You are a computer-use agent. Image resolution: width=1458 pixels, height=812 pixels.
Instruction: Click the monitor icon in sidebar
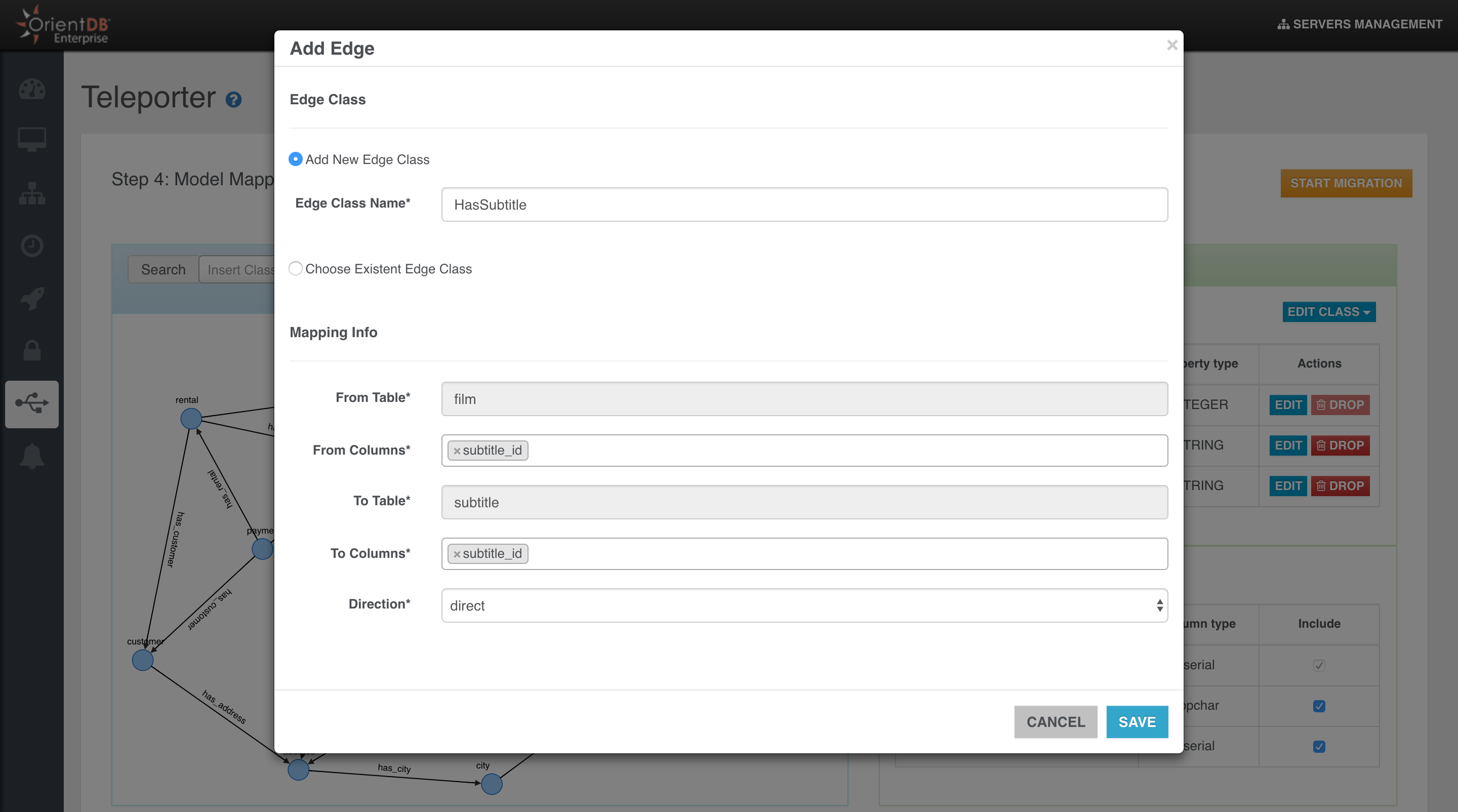32,139
